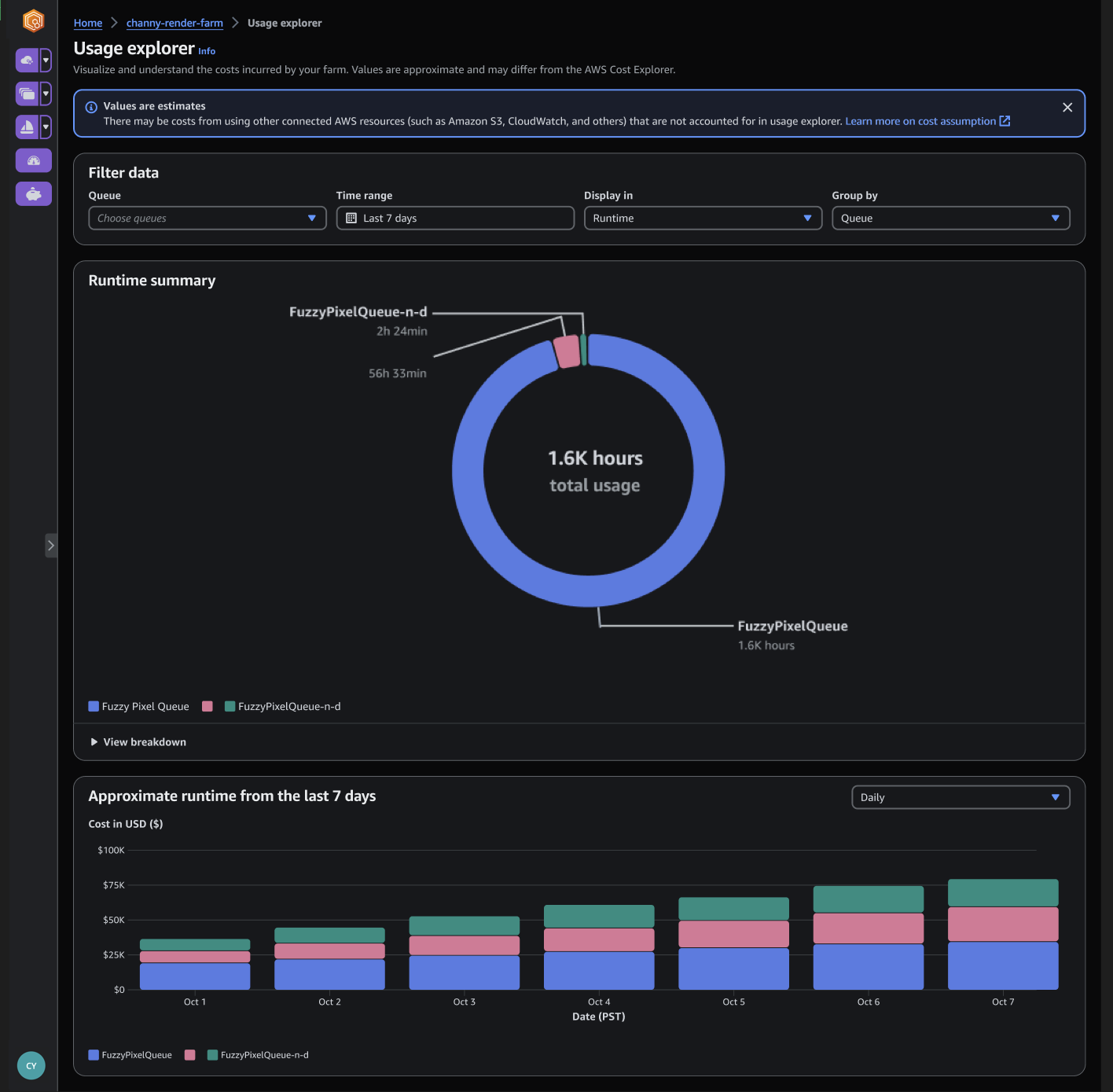
Task: Toggle FuzzyPixelQueue-n-d legend swatch in donut chart
Action: pos(230,706)
